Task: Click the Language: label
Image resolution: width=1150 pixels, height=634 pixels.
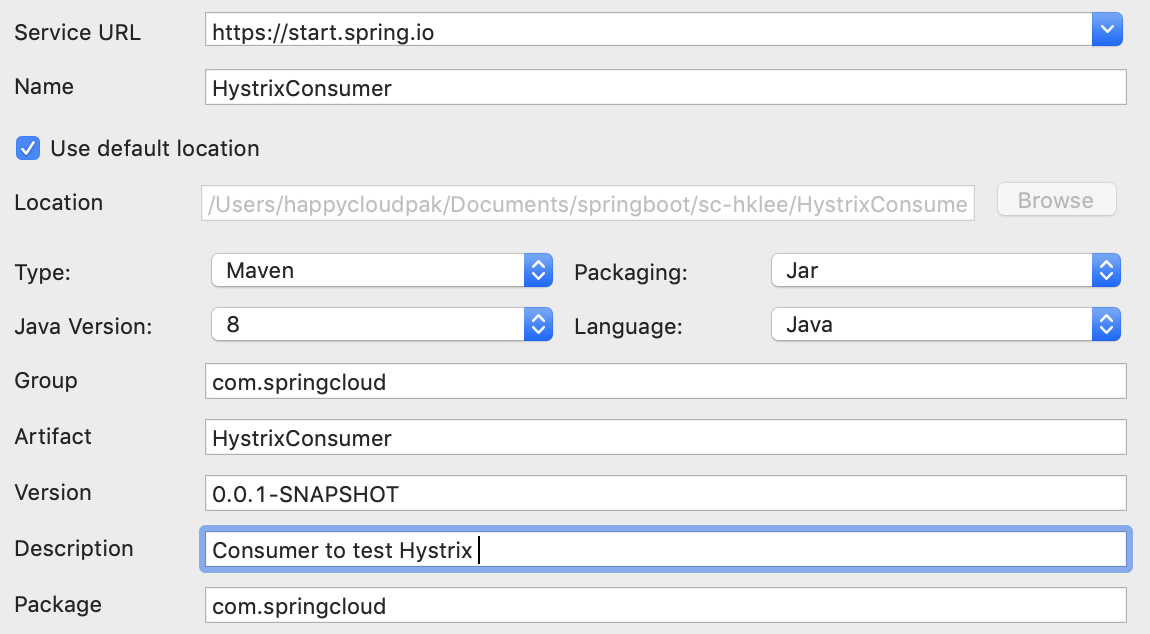Action: point(629,327)
